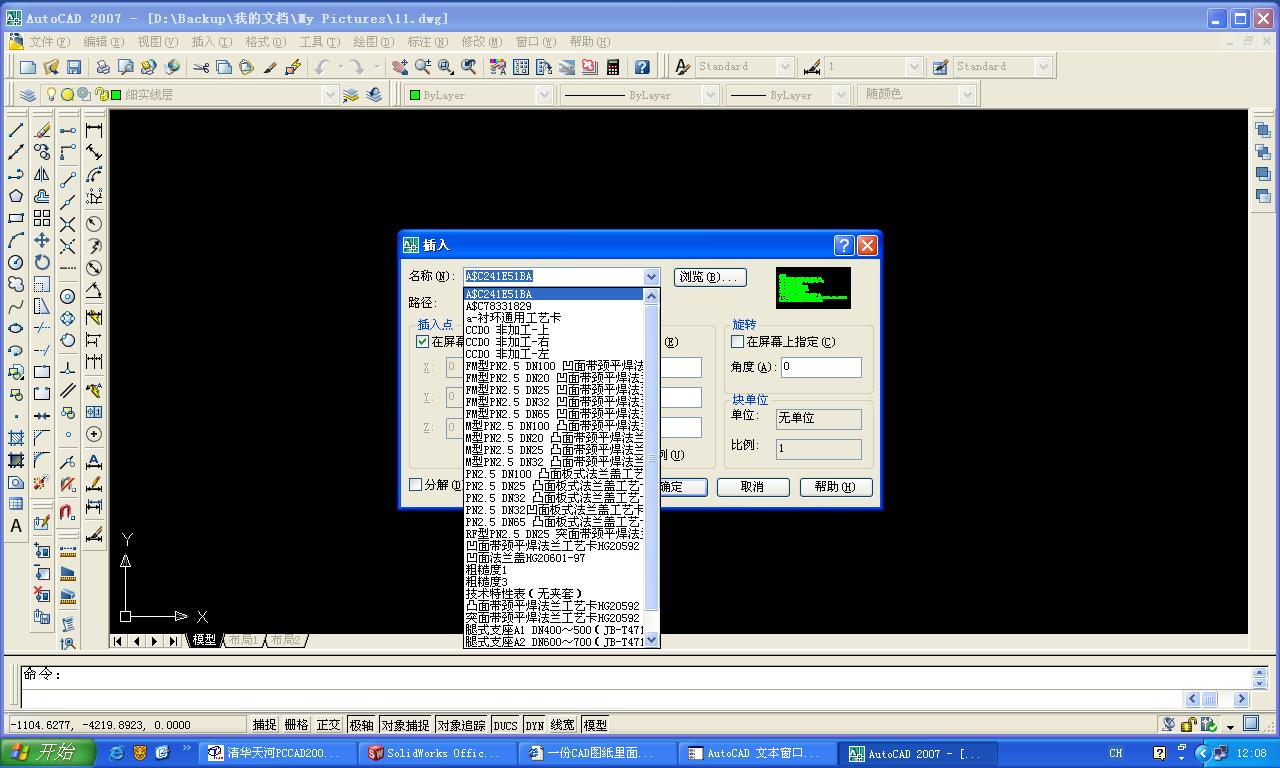
Task: Open the 视图 menu
Action: tap(157, 42)
